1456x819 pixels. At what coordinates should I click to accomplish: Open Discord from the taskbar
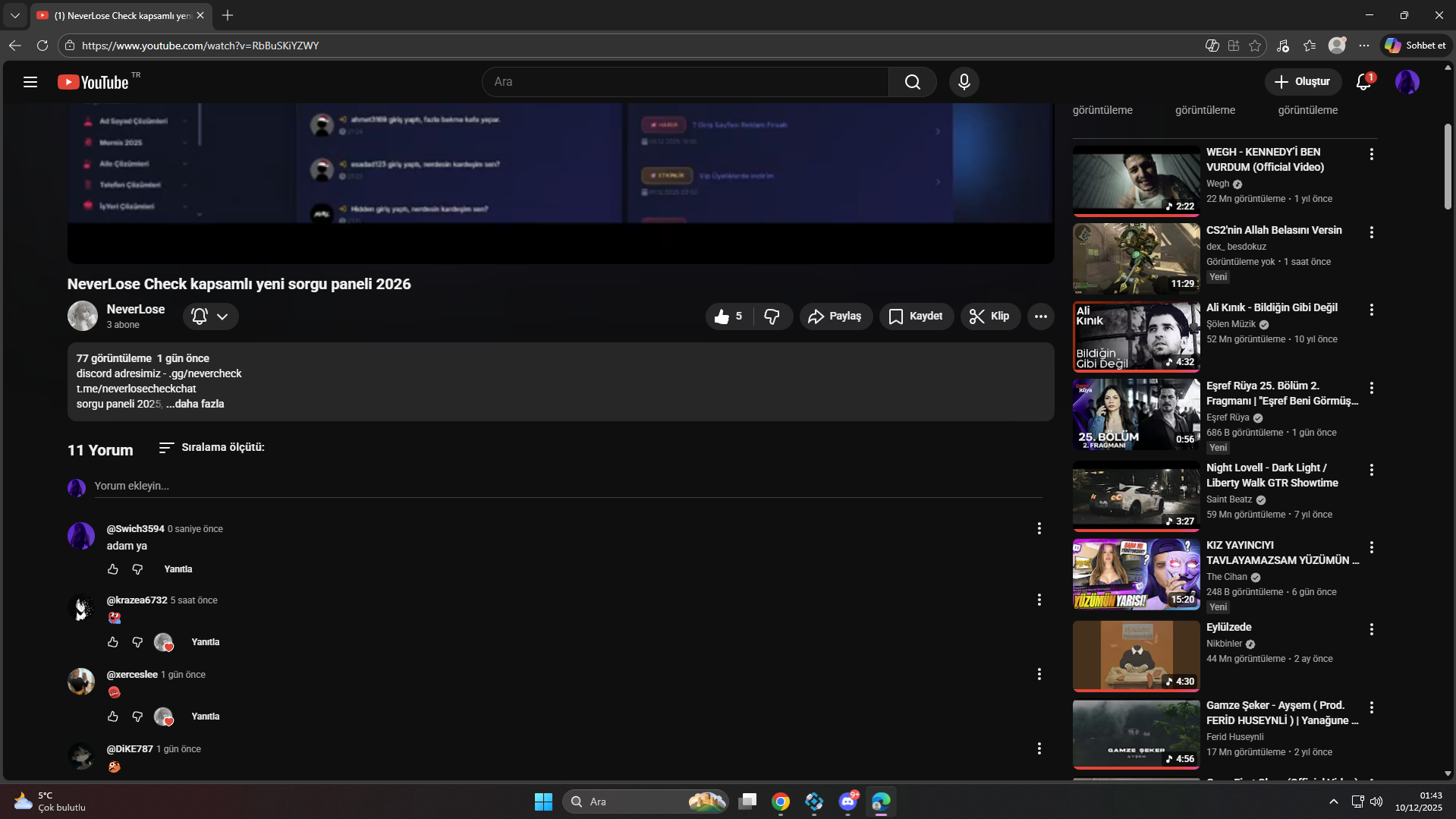(x=847, y=802)
